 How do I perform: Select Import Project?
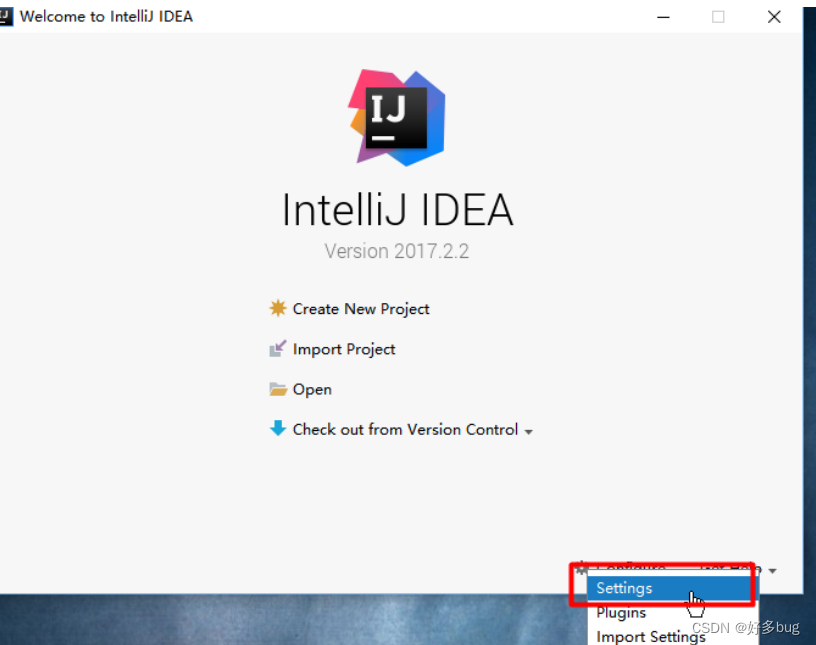pyautogui.click(x=343, y=349)
